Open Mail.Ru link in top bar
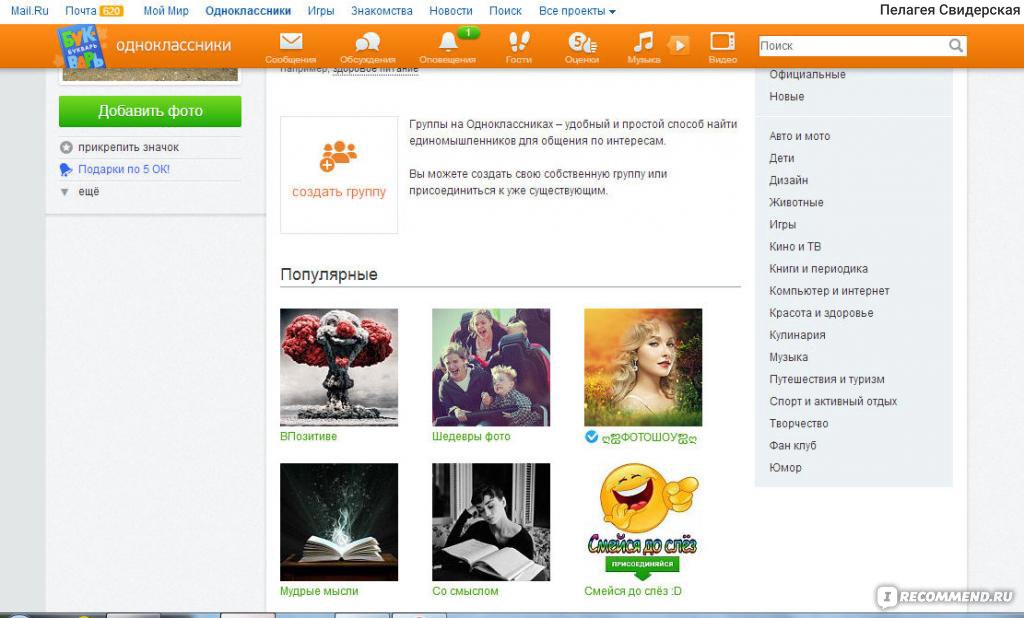 (30, 11)
